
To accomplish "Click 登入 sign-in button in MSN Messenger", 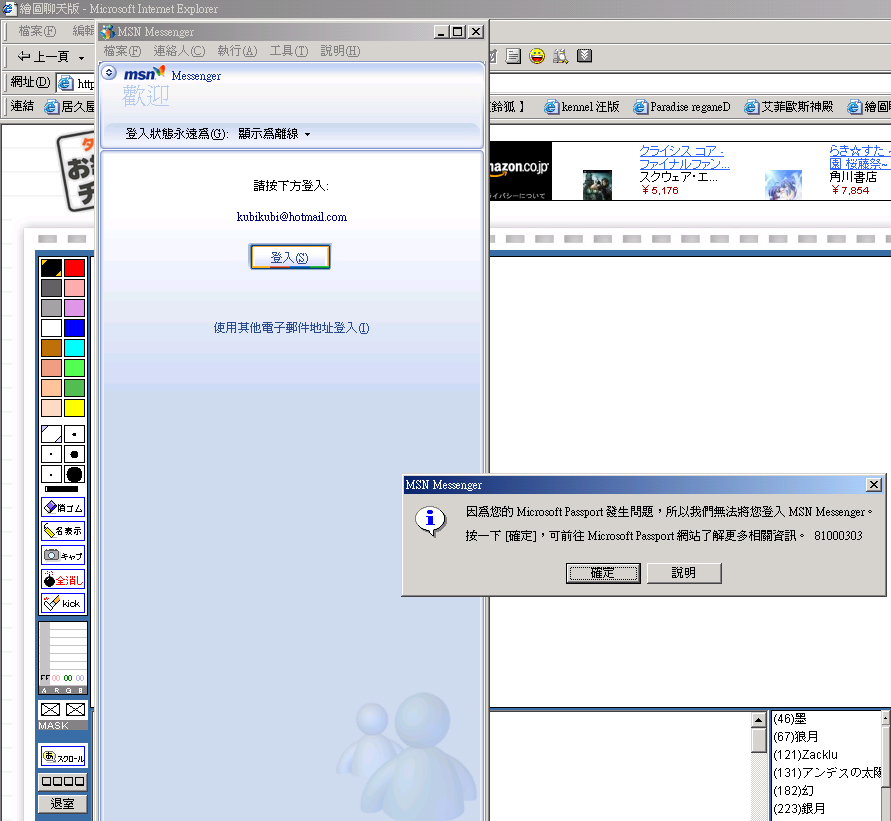I will click(x=290, y=257).
